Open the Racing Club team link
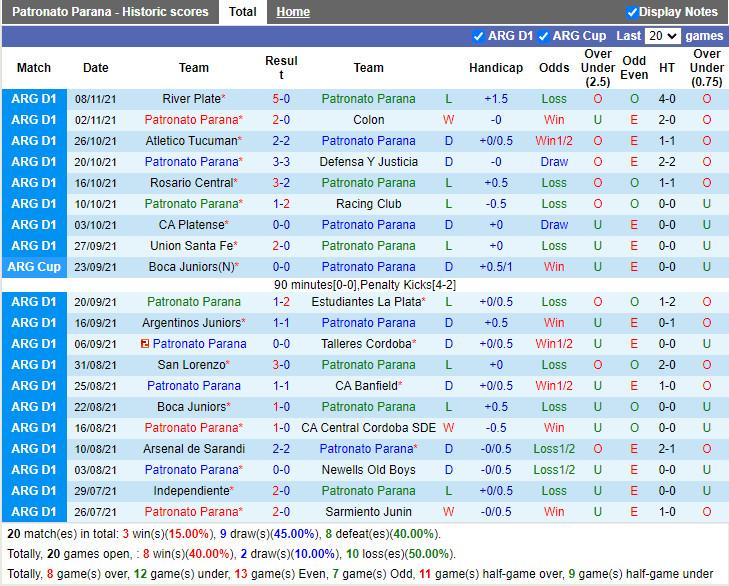The height and width of the screenshot is (586, 729). click(368, 204)
